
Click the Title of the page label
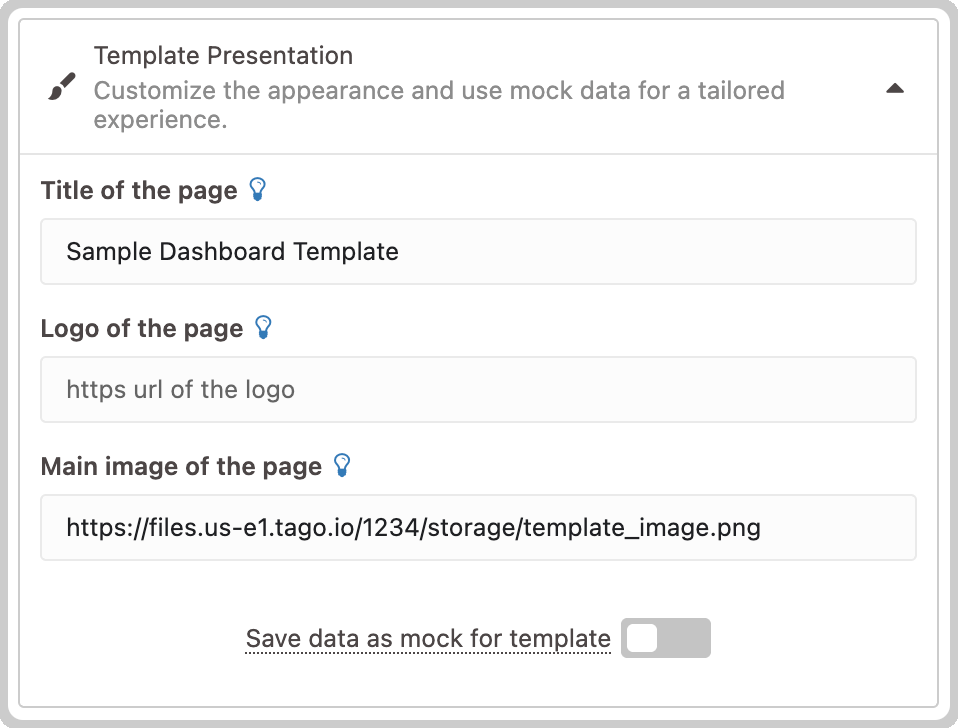tap(139, 191)
